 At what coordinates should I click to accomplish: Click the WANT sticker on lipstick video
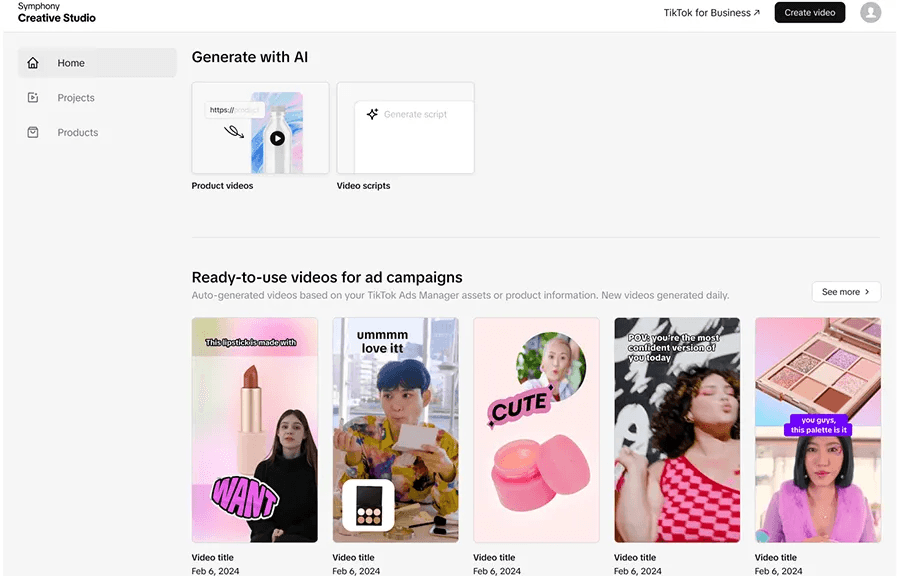(x=245, y=497)
